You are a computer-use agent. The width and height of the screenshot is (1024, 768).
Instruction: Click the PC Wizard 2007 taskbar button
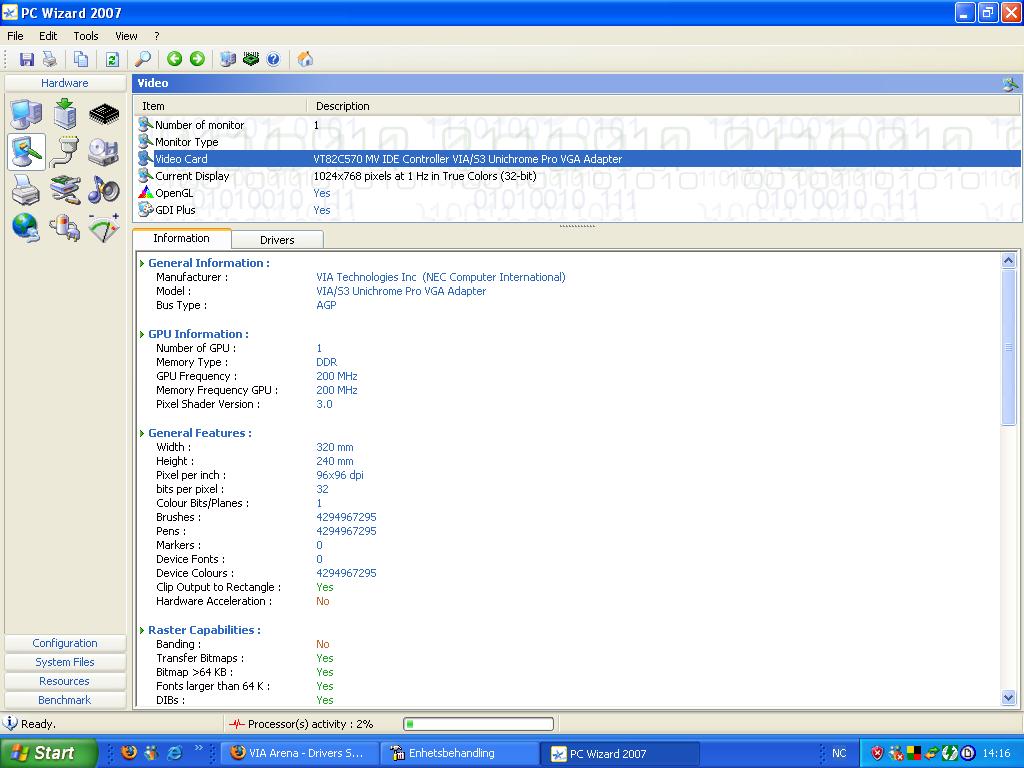pos(620,753)
